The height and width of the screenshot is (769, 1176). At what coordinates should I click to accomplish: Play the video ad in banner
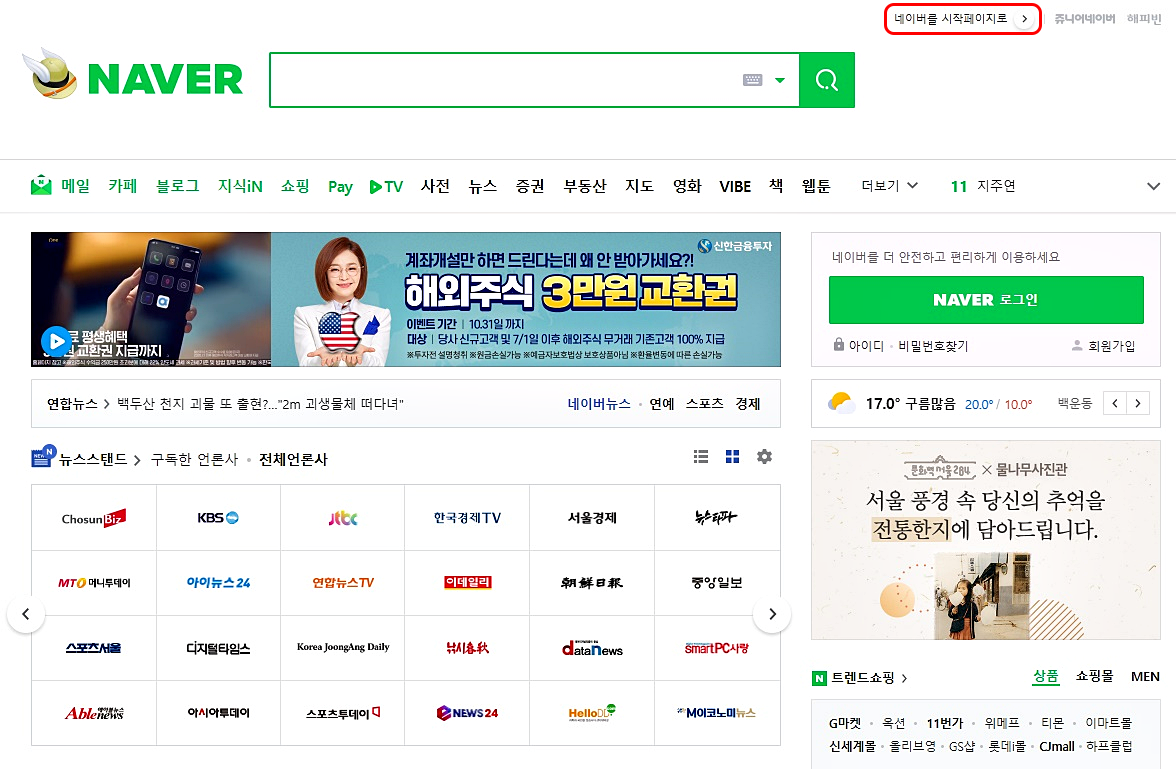56,341
